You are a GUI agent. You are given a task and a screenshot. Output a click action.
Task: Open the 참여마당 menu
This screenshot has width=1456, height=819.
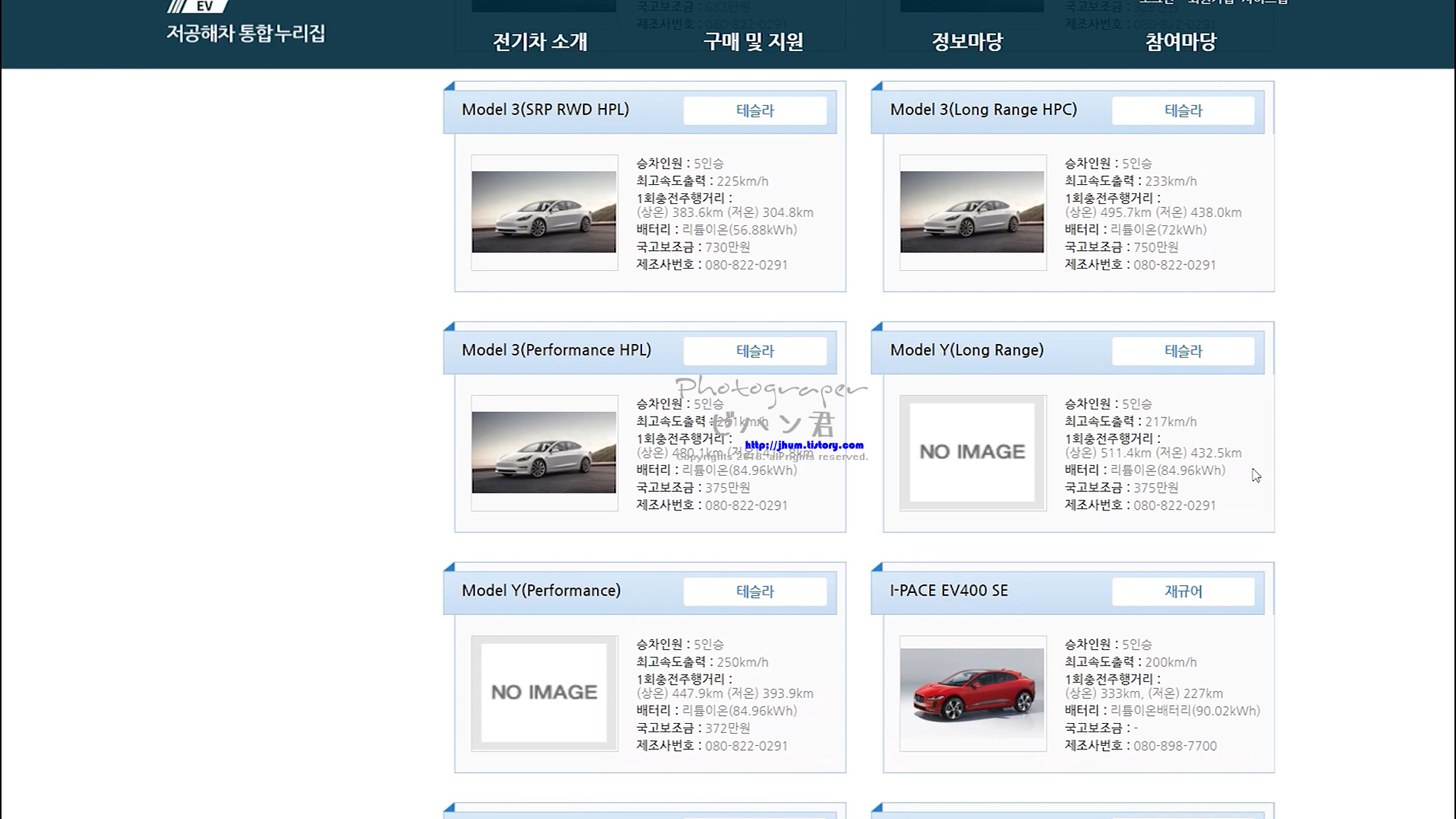pyautogui.click(x=1180, y=42)
